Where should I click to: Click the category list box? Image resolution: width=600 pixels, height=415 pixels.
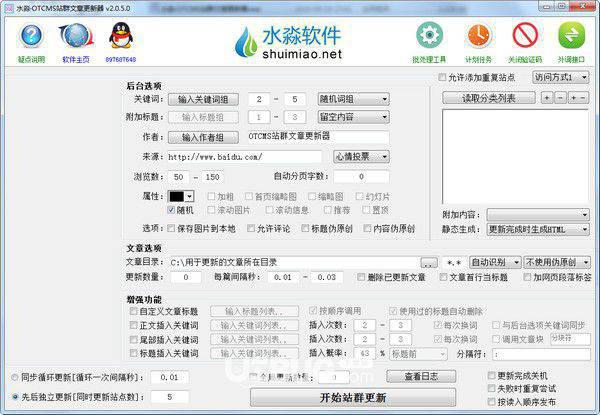(x=515, y=157)
